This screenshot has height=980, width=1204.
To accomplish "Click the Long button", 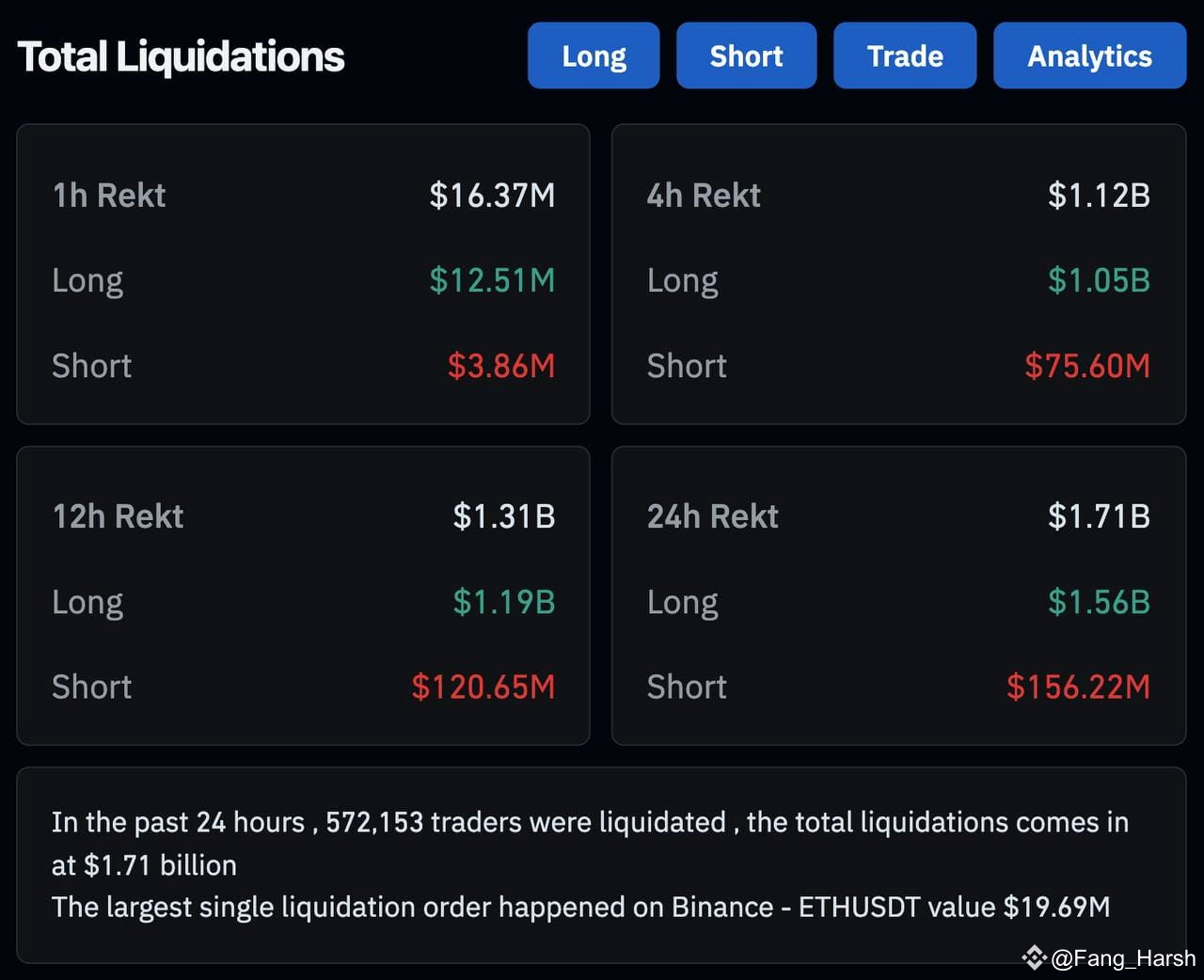I will [x=594, y=56].
